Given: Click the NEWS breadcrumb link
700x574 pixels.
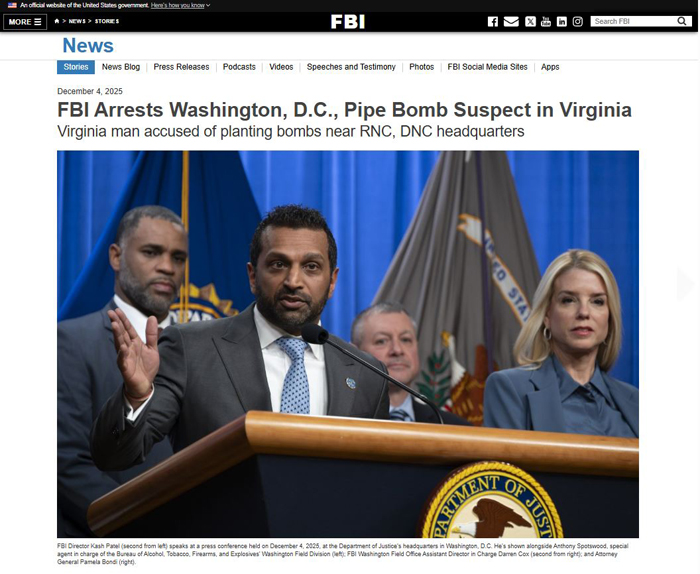Looking at the screenshot, I should [x=77, y=21].
